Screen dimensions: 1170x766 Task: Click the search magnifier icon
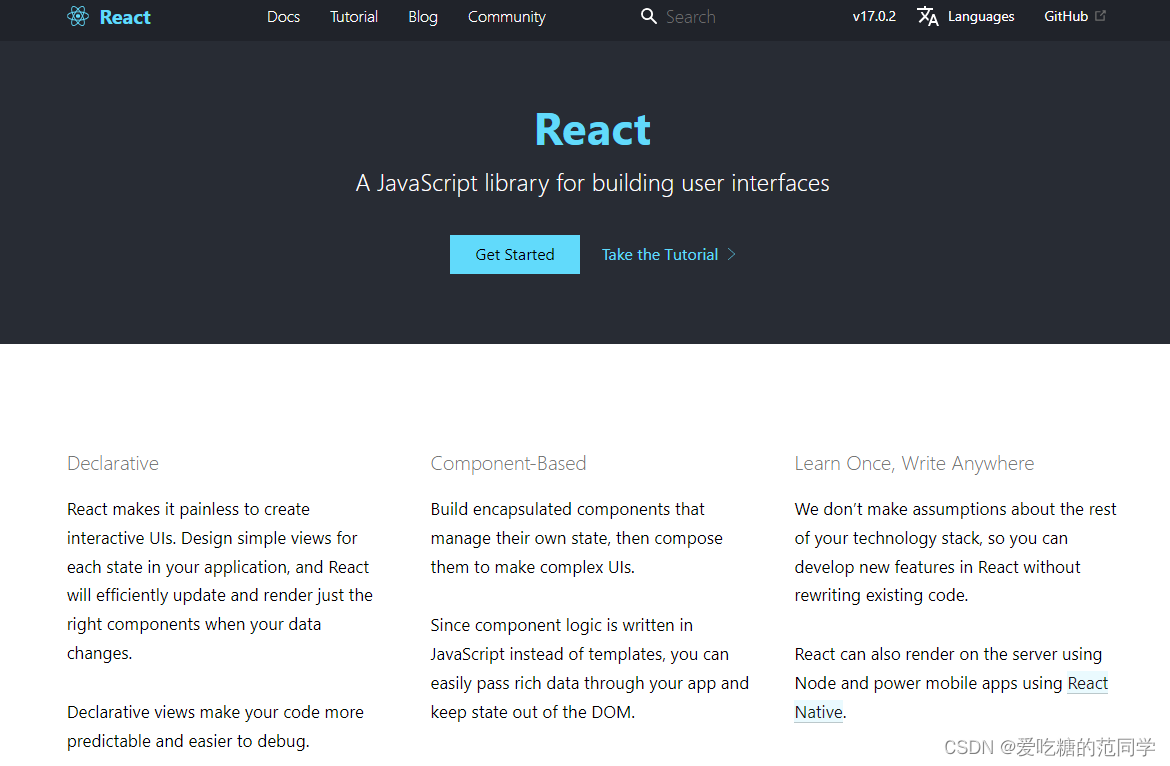pos(648,16)
